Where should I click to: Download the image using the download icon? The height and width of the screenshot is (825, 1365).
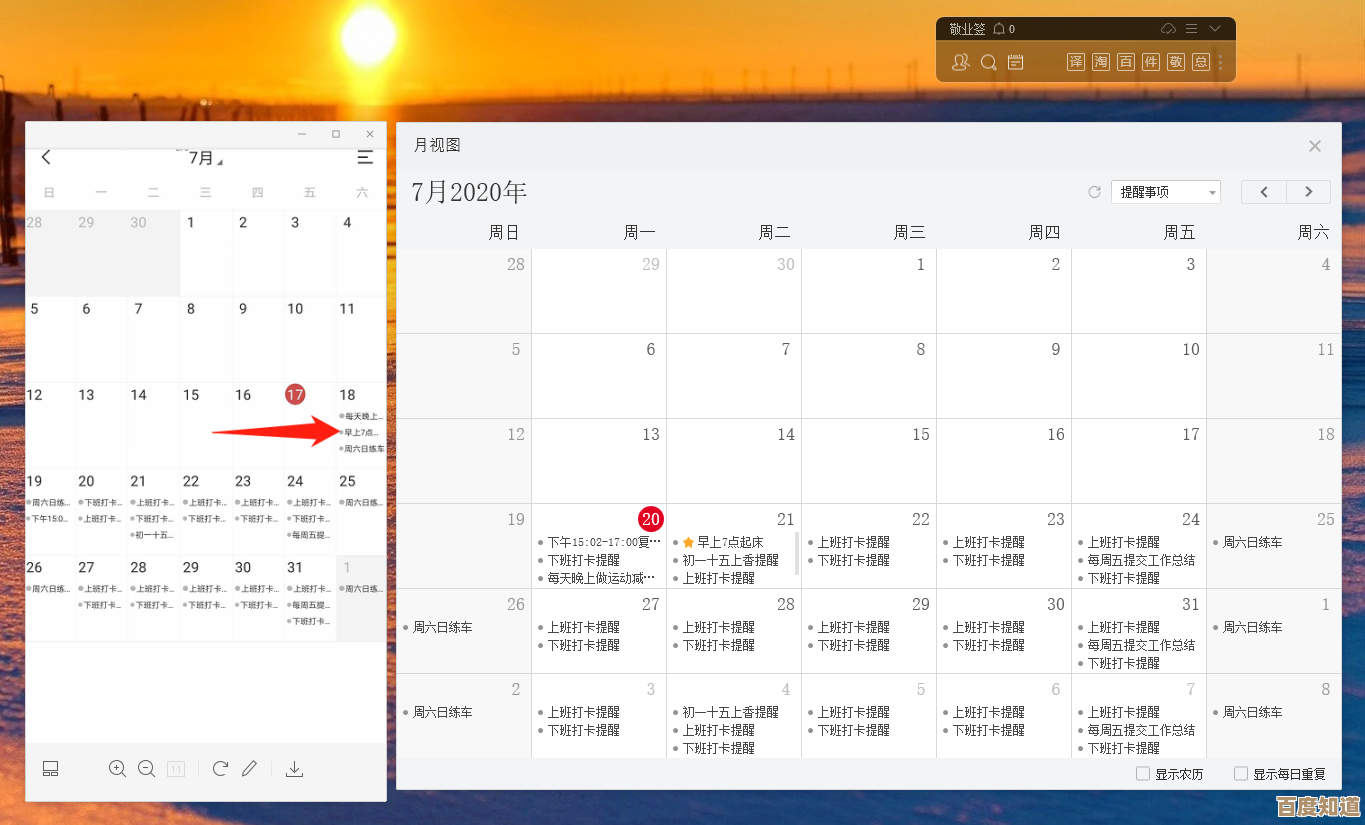tap(294, 768)
